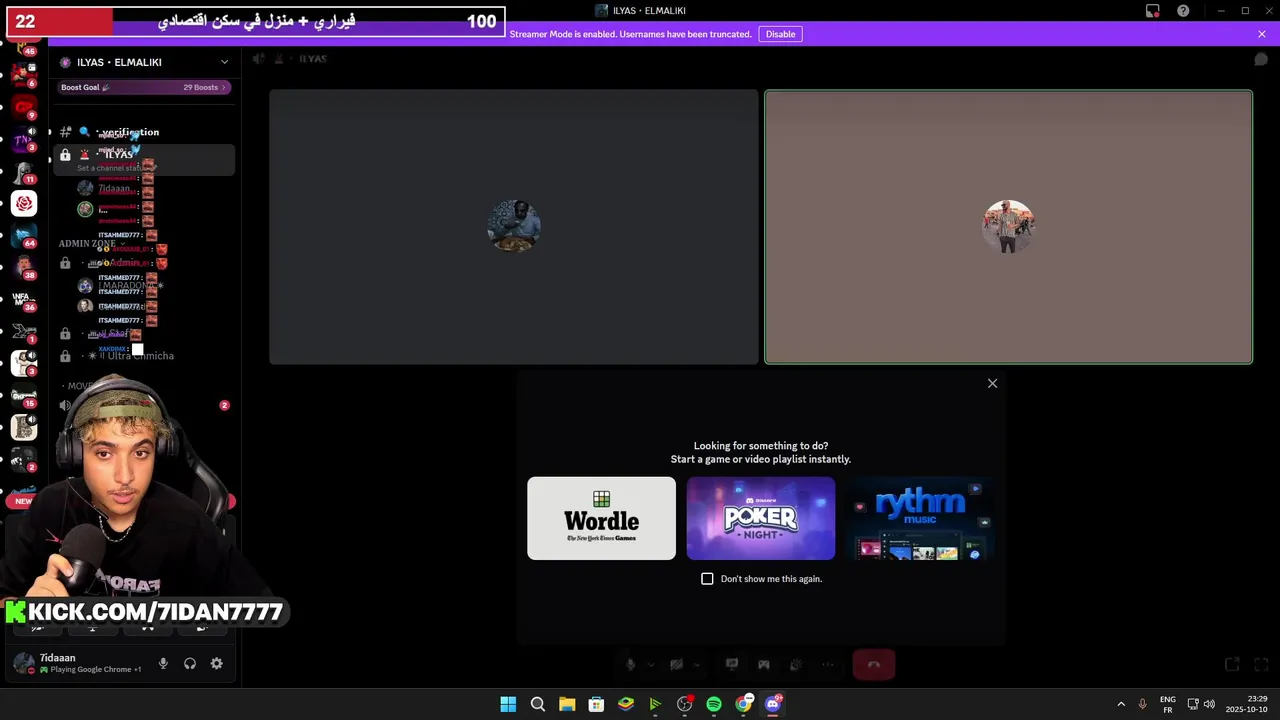This screenshot has height=720, width=1280.
Task: Open the server icon with badge 36
Action: pyautogui.click(x=24, y=300)
